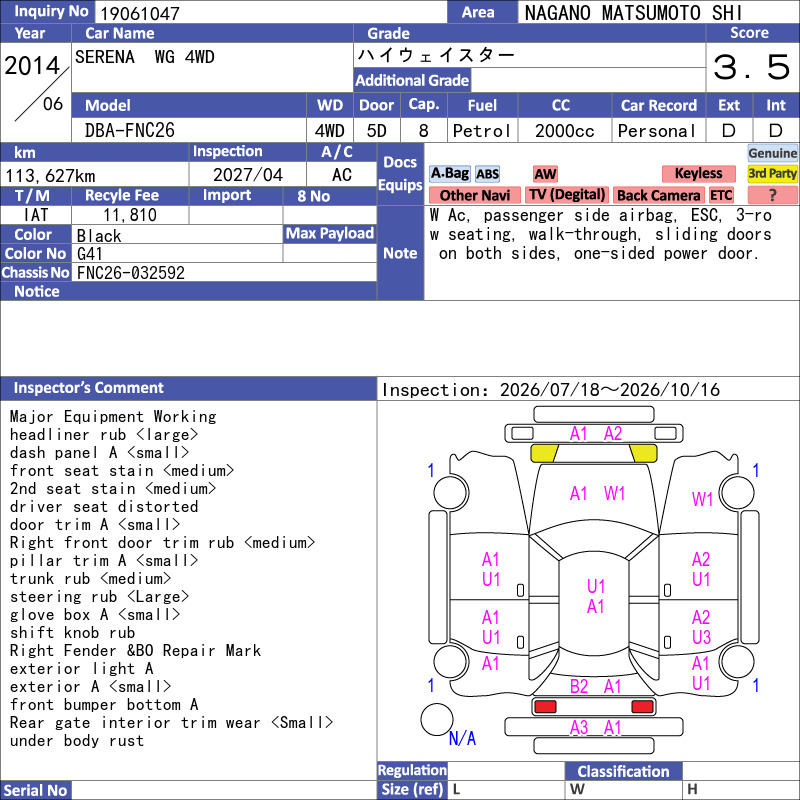Screen dimensions: 800x800
Task: Click the 3rd Party legend tag
Action: pyautogui.click(x=772, y=173)
